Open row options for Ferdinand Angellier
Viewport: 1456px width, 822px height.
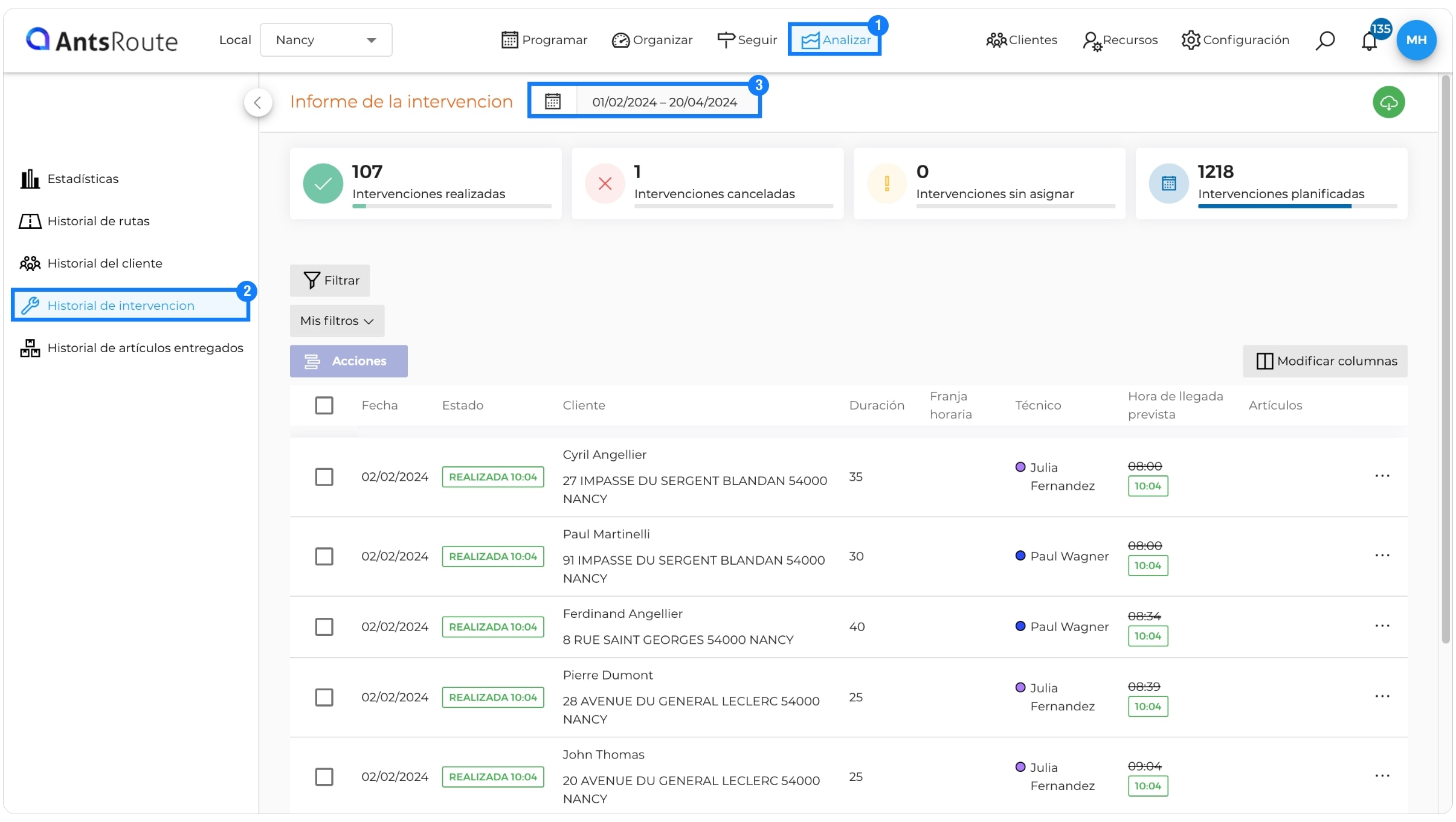point(1382,626)
